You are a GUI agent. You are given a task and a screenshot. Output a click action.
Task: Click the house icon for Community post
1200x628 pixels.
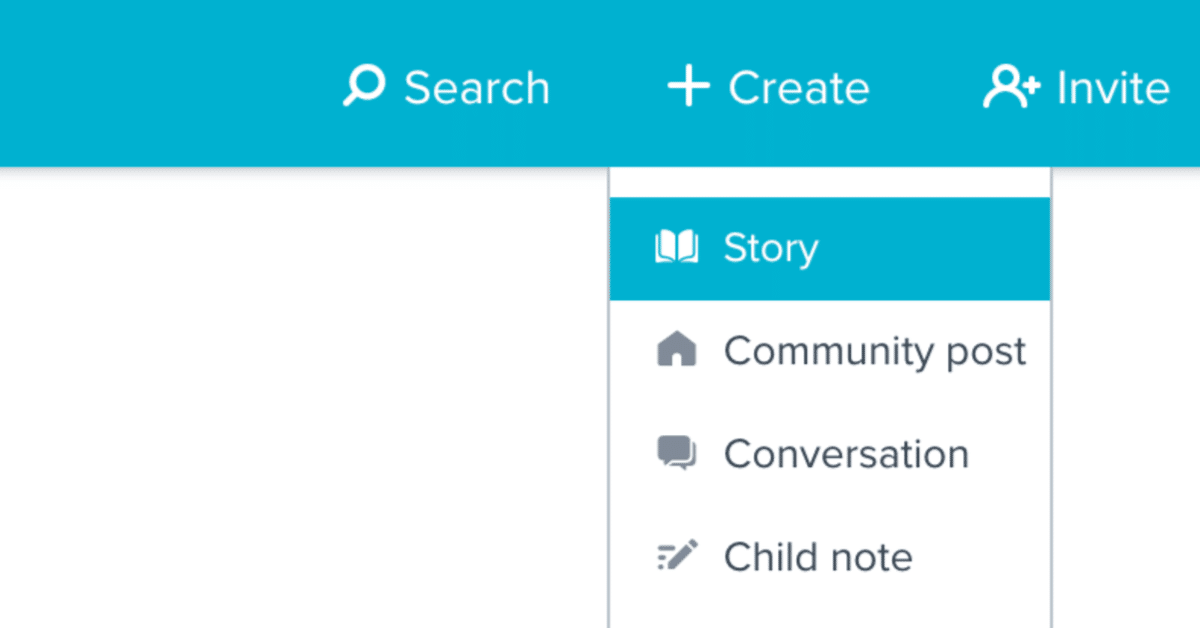677,350
